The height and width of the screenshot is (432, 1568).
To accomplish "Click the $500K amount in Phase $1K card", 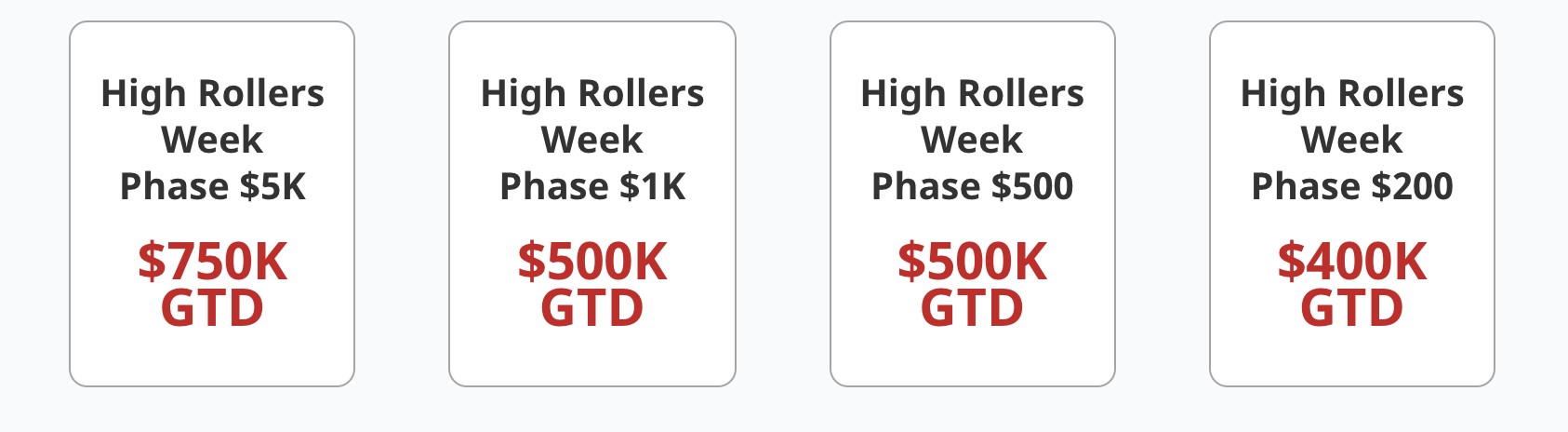I will pyautogui.click(x=592, y=262).
